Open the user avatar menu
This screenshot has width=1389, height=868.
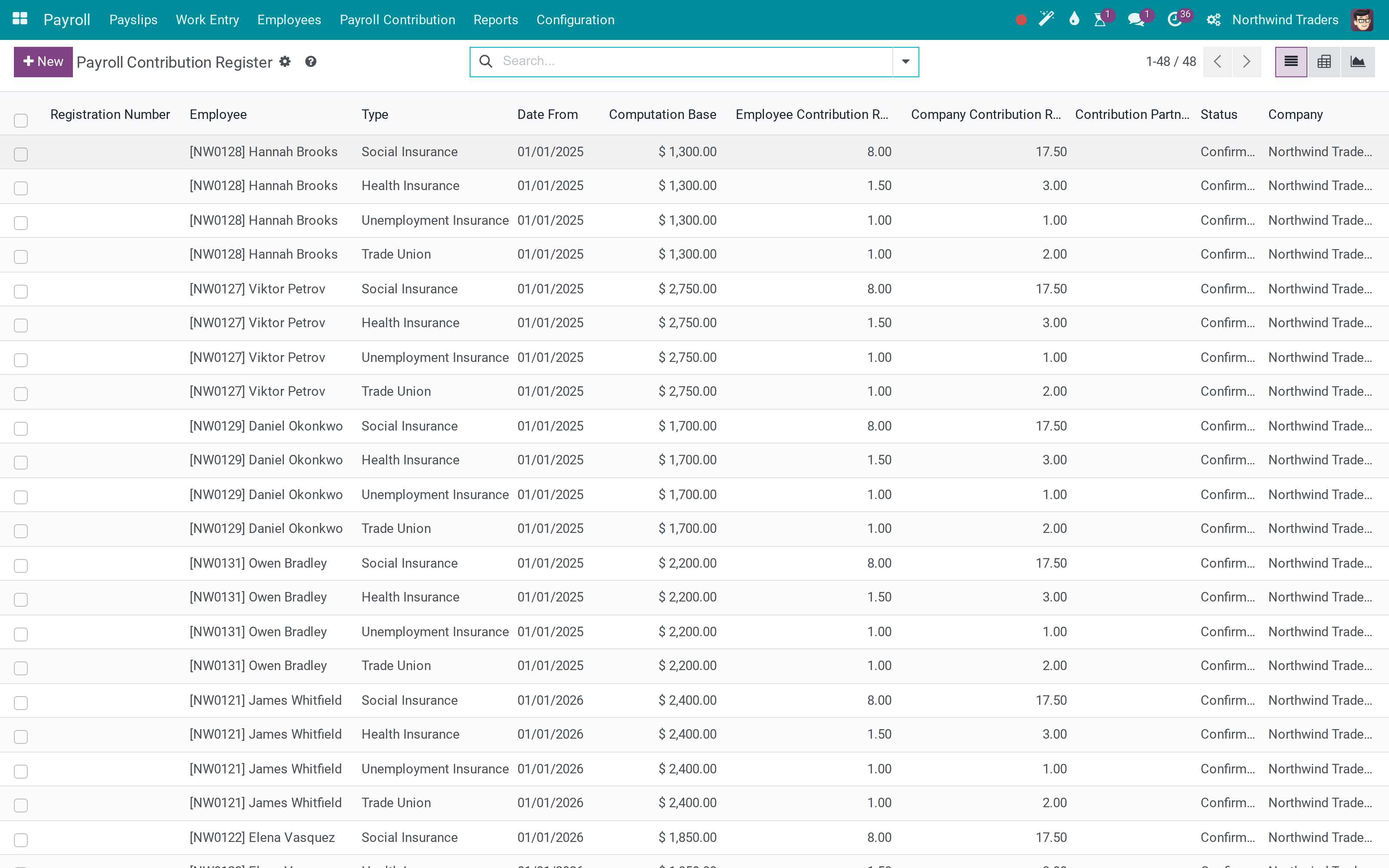point(1362,20)
